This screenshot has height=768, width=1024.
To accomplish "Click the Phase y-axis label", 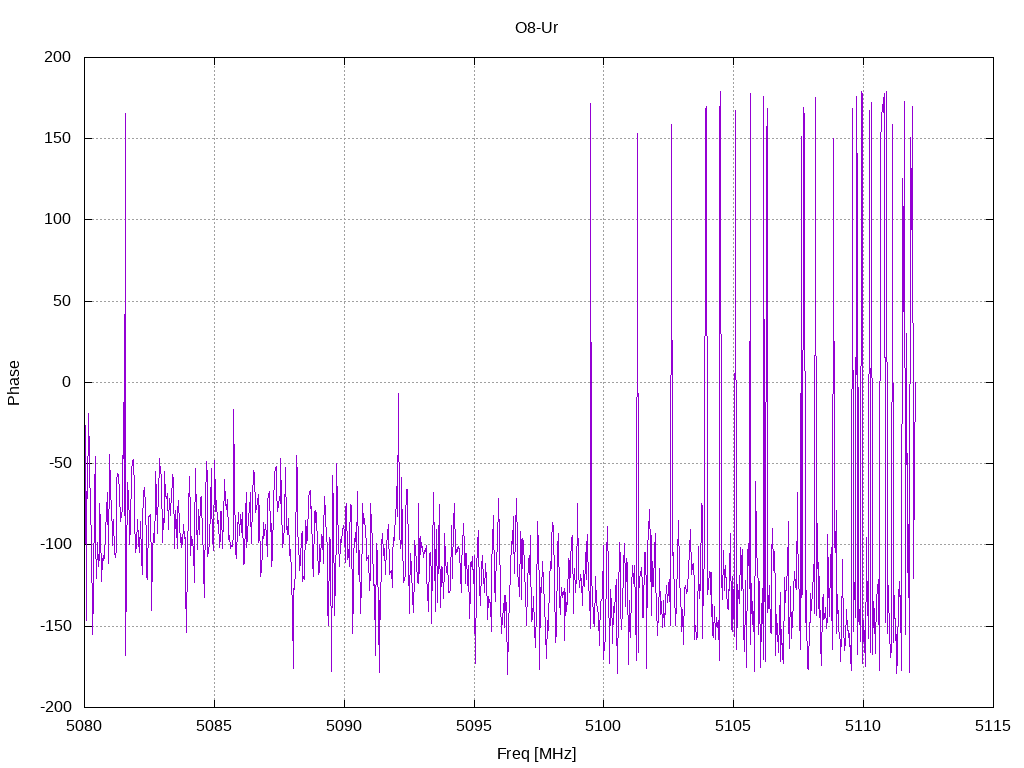I will (x=14, y=383).
